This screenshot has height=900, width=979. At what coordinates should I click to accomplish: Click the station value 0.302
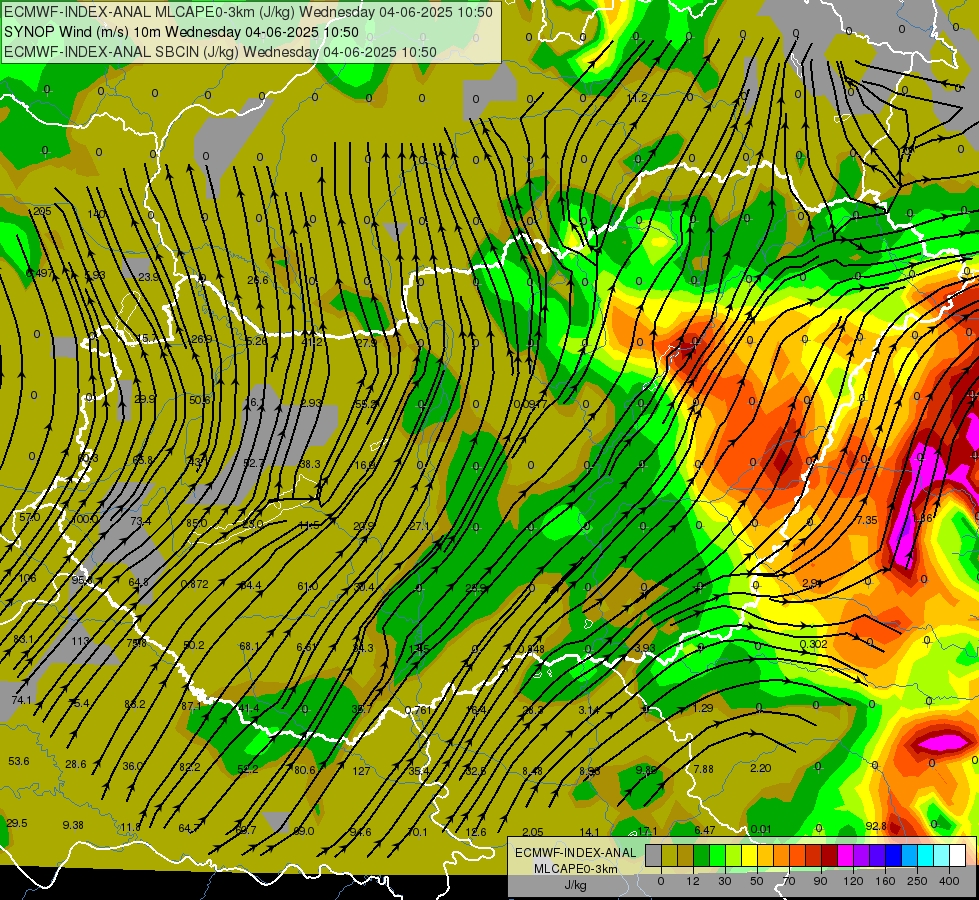pyautogui.click(x=813, y=644)
